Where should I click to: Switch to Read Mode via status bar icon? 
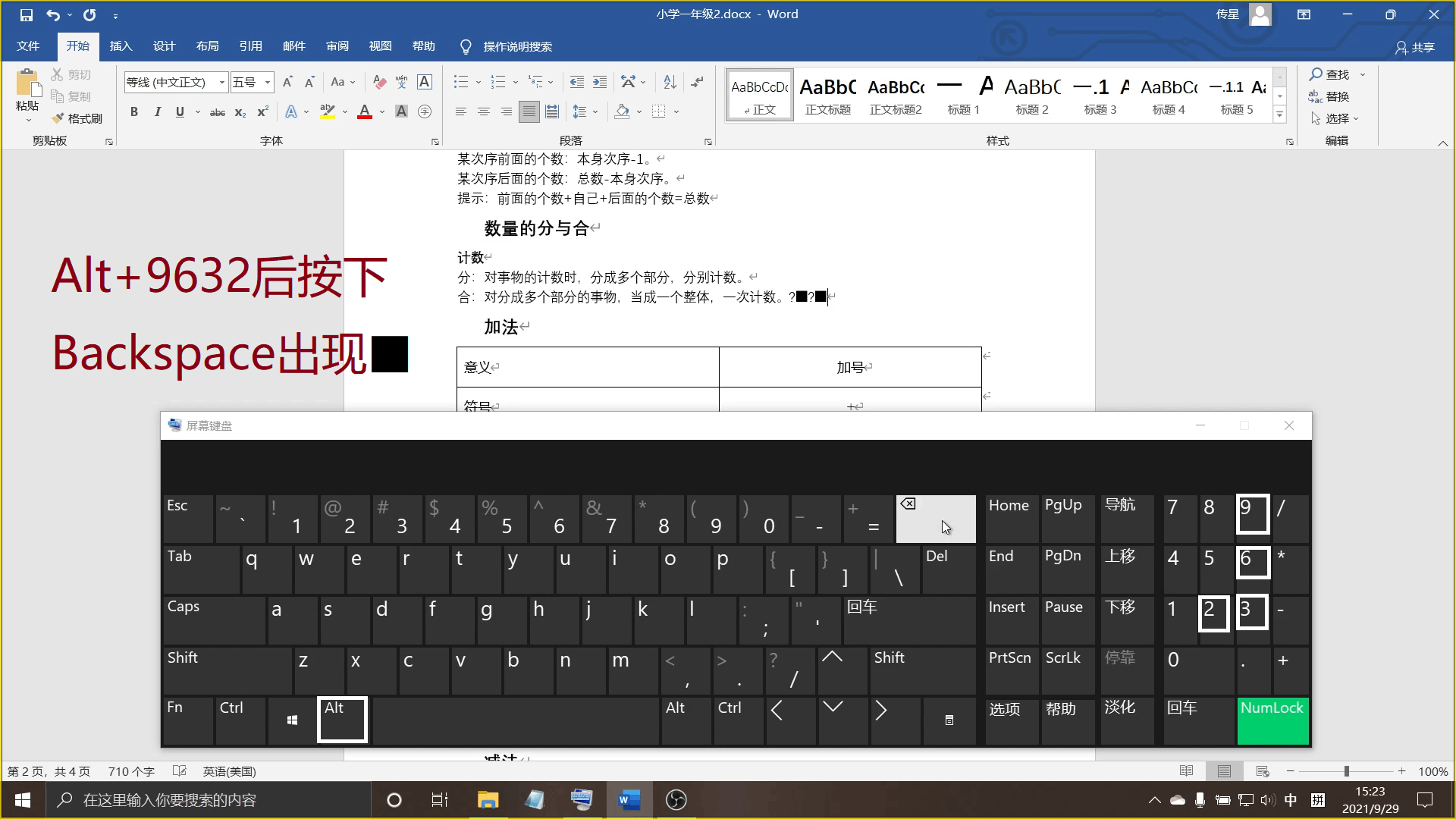[x=1185, y=770]
